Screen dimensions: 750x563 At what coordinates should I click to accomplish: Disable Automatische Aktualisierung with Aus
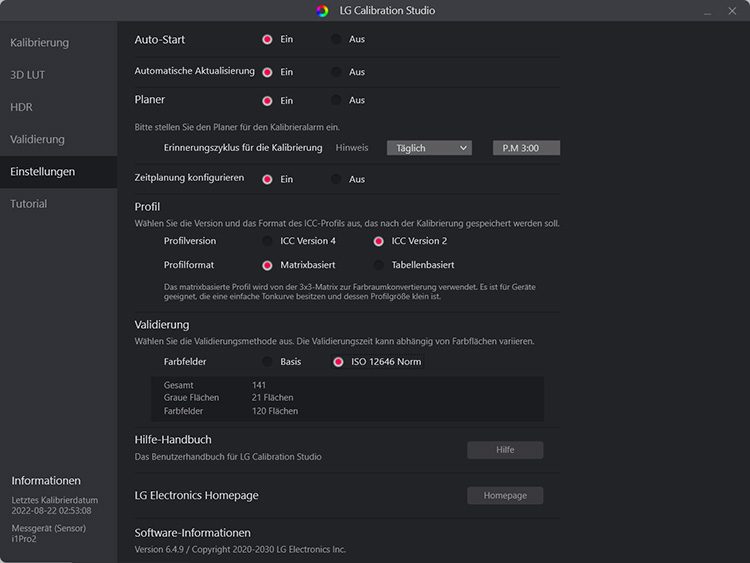[336, 72]
